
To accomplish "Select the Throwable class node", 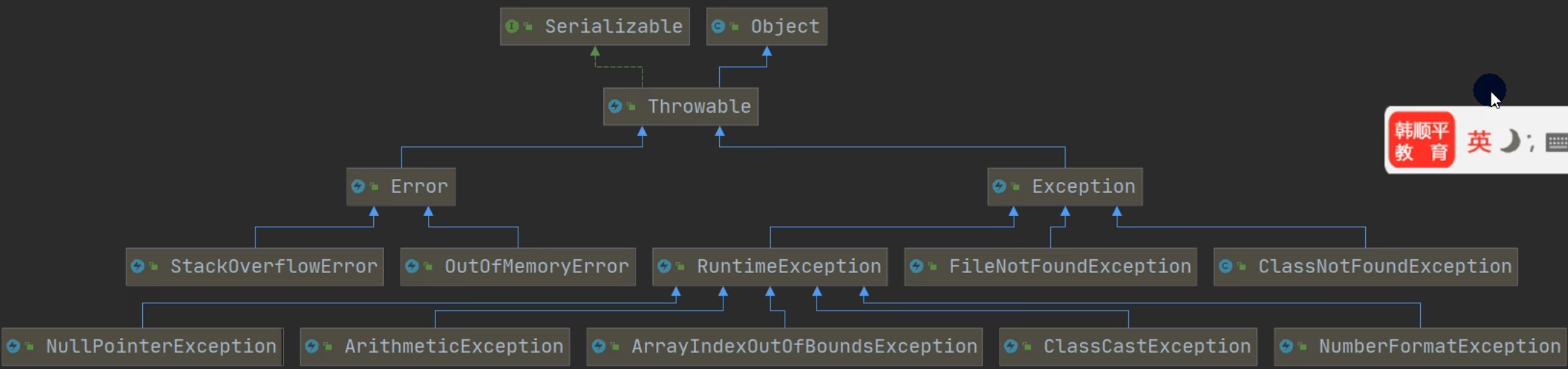I will coord(681,107).
